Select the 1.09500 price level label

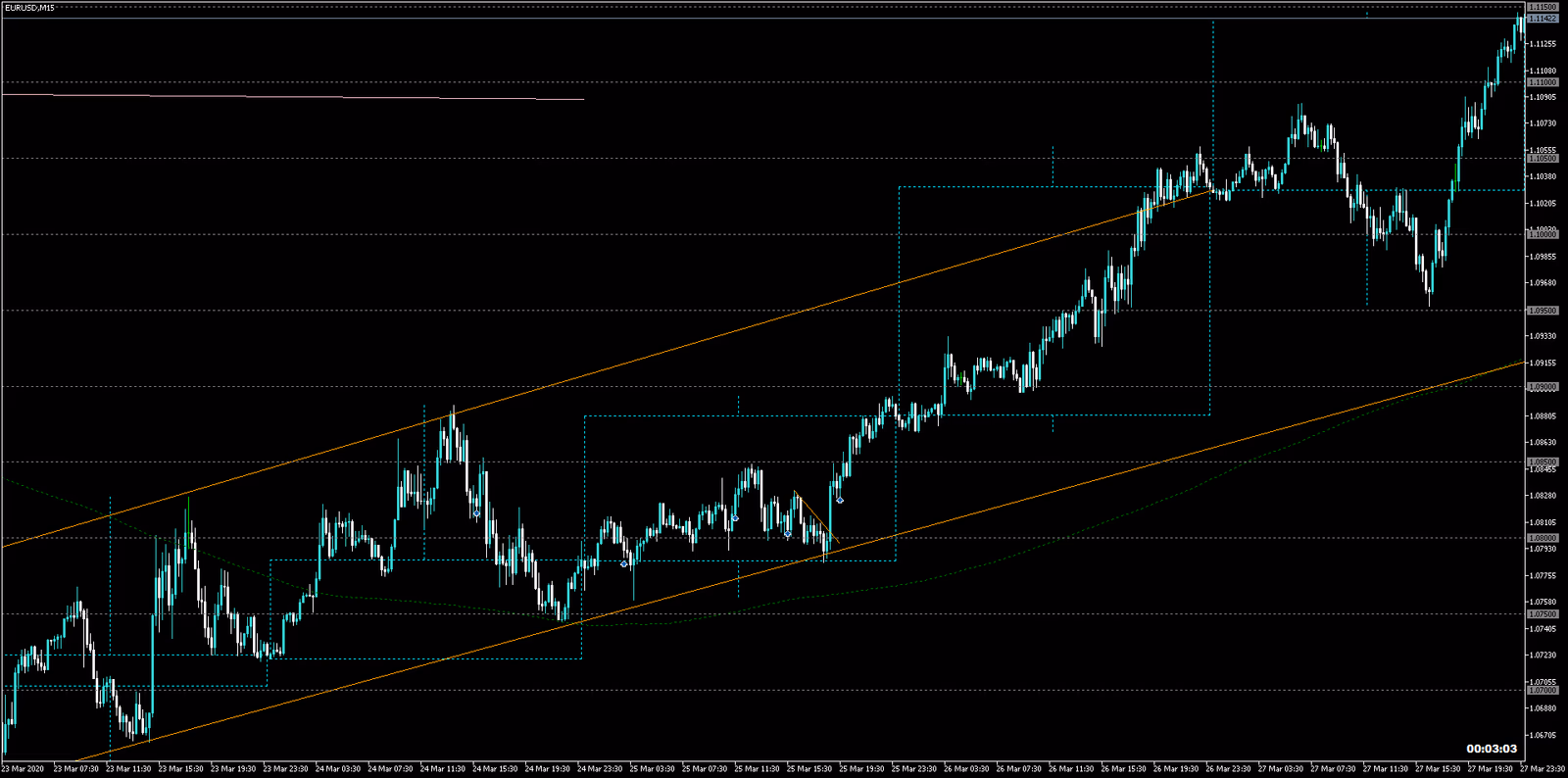[x=1543, y=311]
